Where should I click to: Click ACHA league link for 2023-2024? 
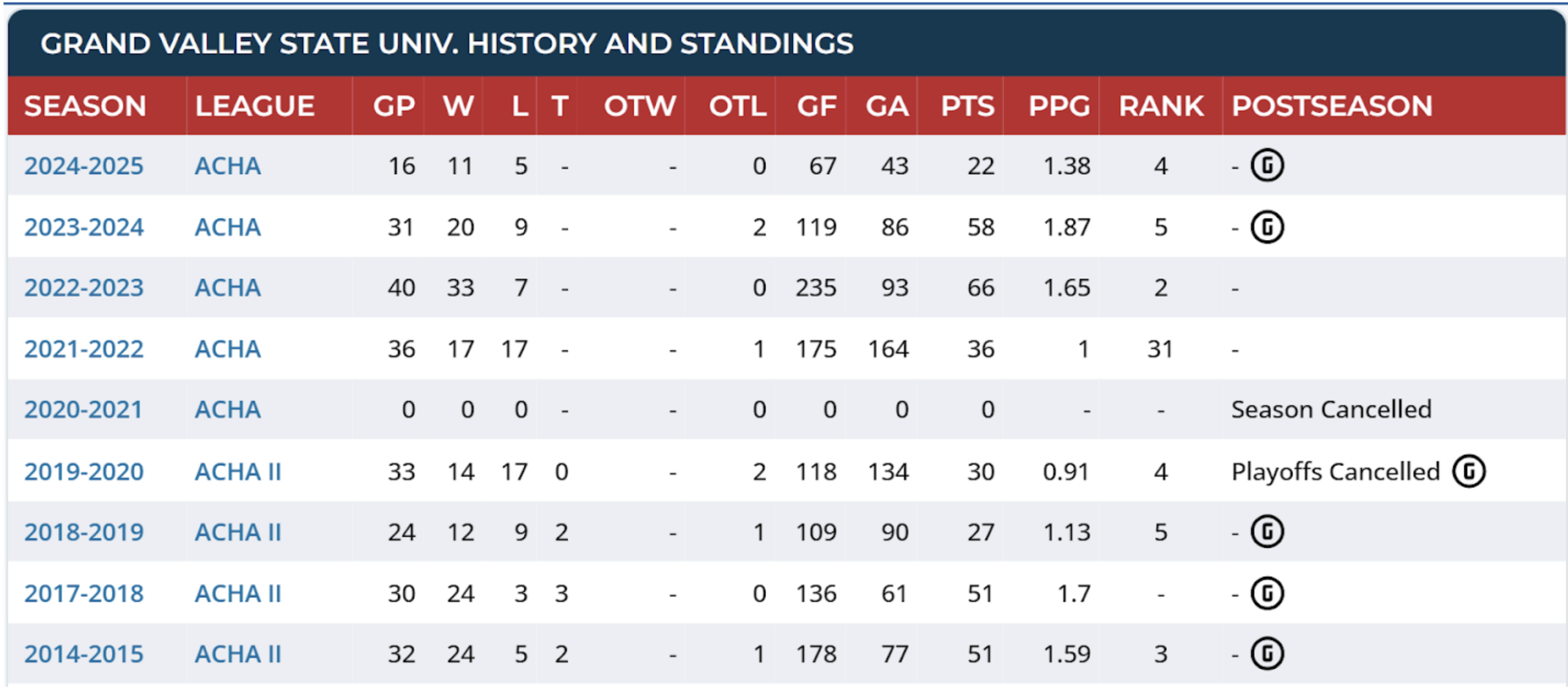click(x=228, y=227)
